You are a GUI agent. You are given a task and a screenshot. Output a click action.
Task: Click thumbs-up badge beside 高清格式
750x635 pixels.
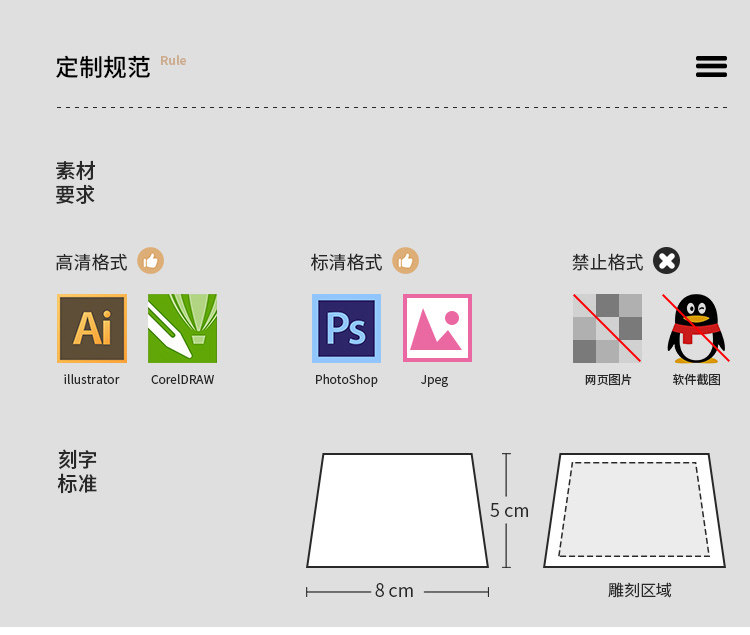pos(151,261)
